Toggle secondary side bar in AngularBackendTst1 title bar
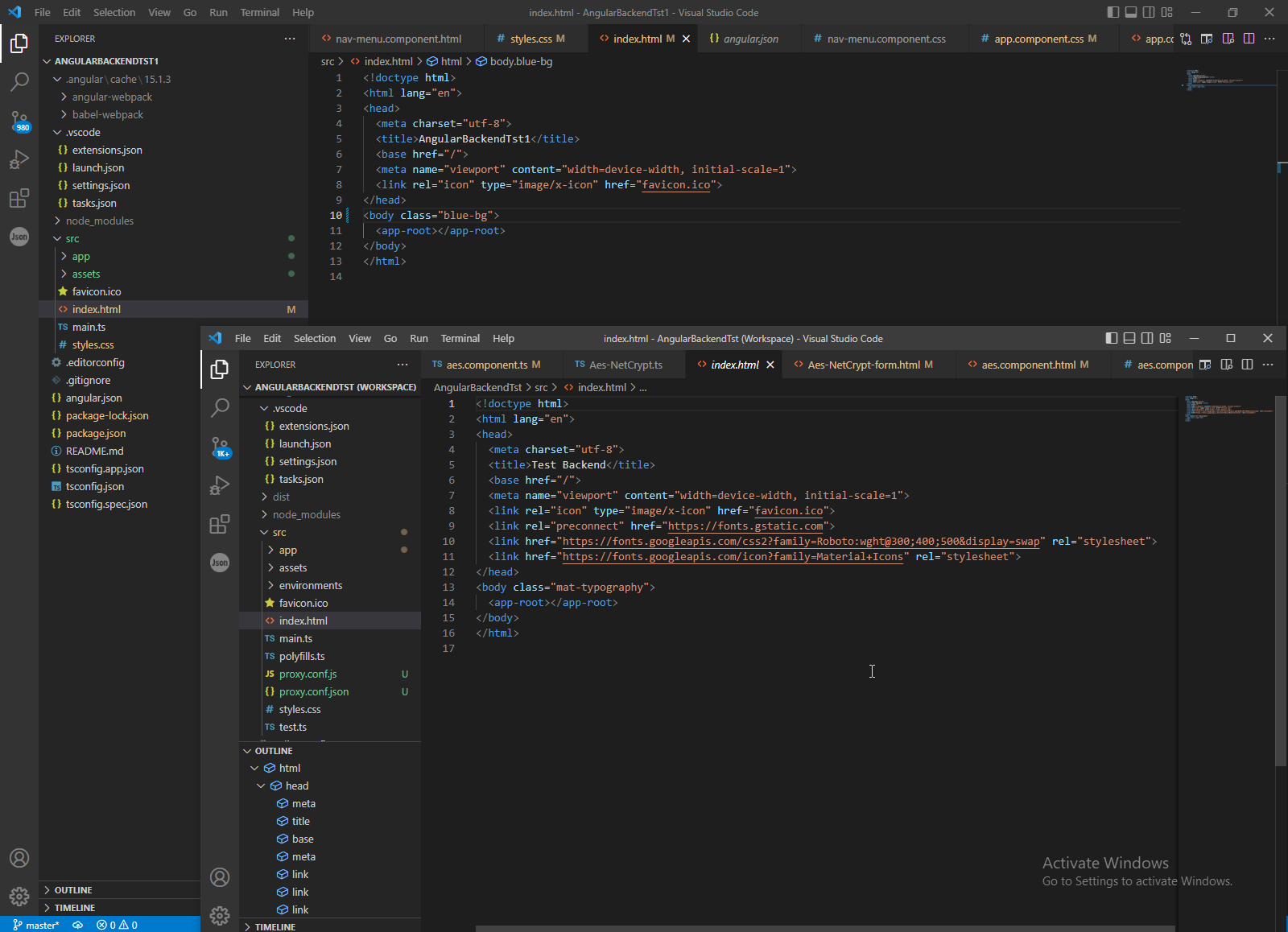1288x932 pixels. tap(1149, 12)
